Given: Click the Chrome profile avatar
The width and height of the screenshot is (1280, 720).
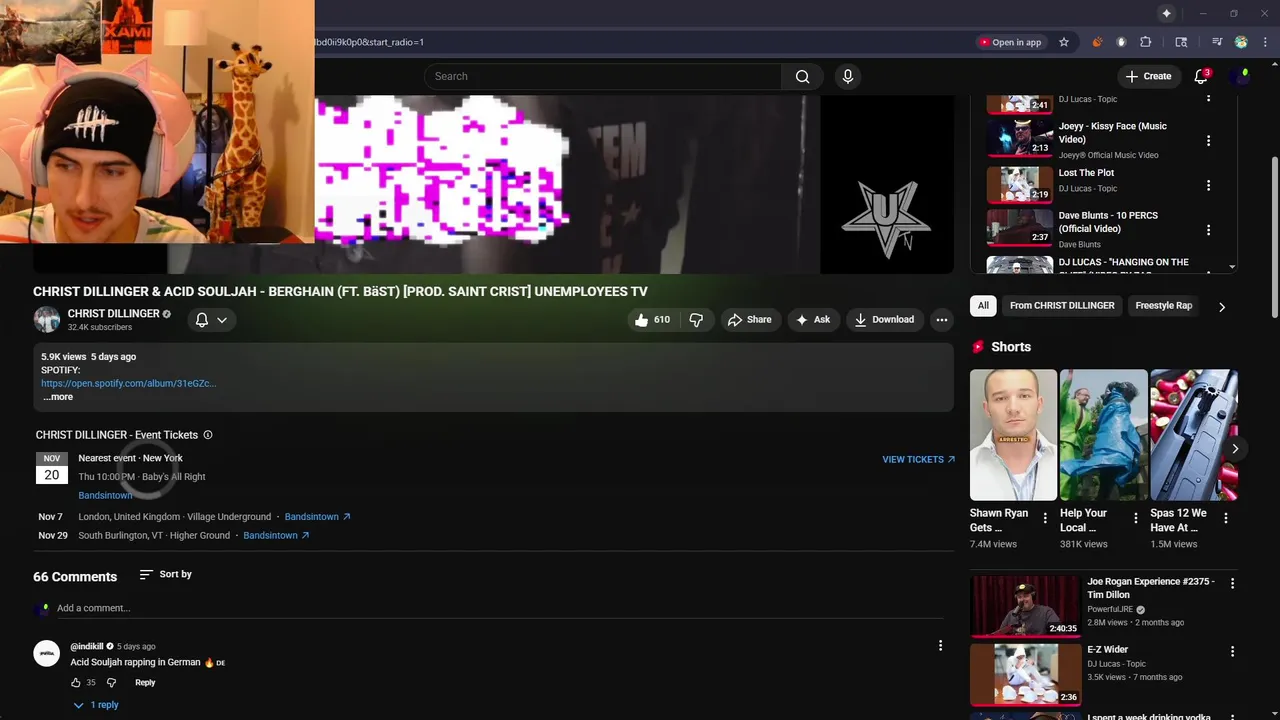Looking at the screenshot, I should (1241, 42).
